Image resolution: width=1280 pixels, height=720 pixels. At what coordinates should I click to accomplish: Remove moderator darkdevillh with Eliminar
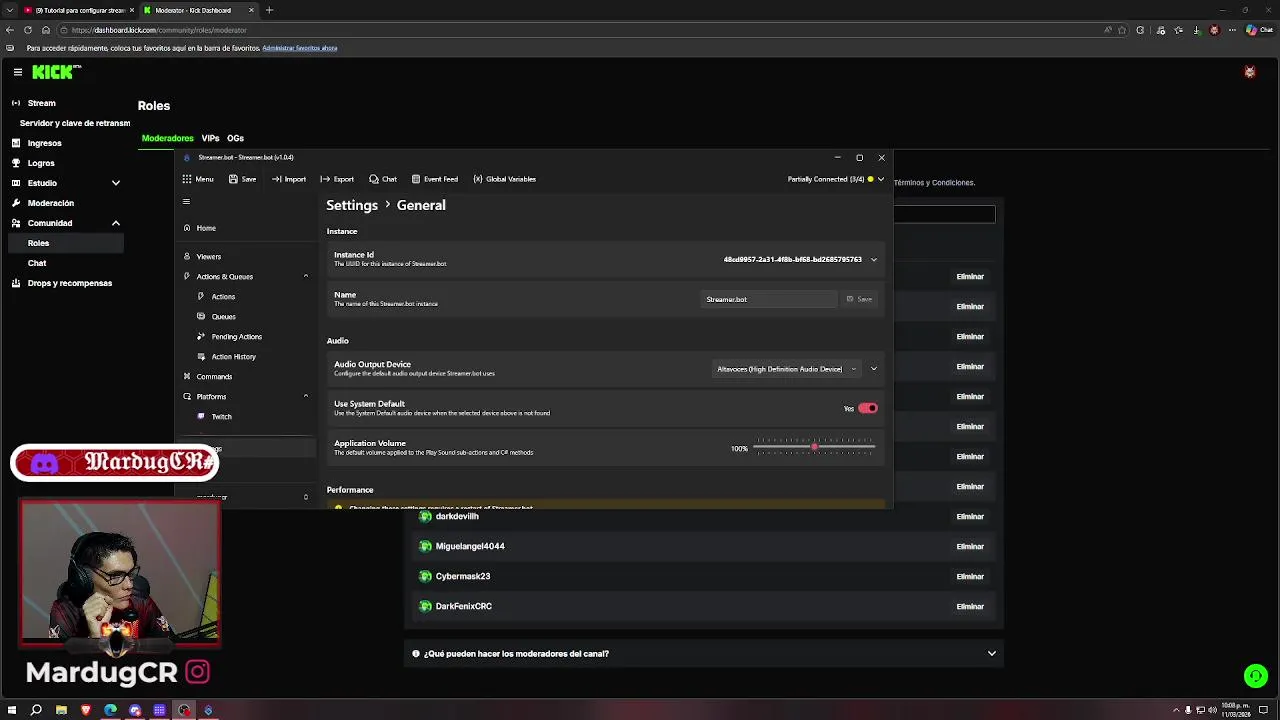point(970,516)
